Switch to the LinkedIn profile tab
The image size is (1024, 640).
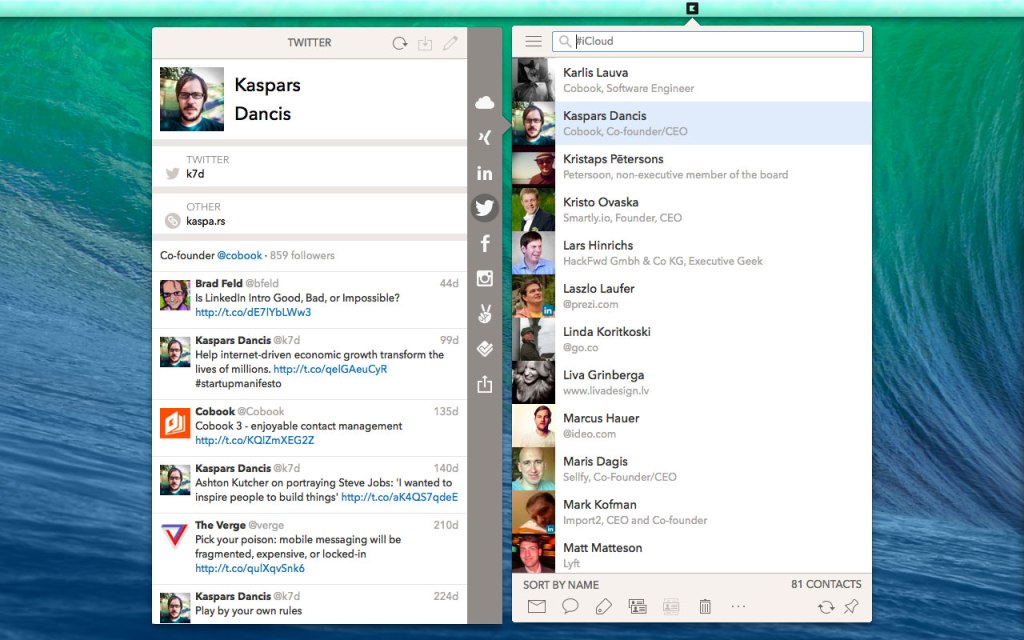click(485, 173)
